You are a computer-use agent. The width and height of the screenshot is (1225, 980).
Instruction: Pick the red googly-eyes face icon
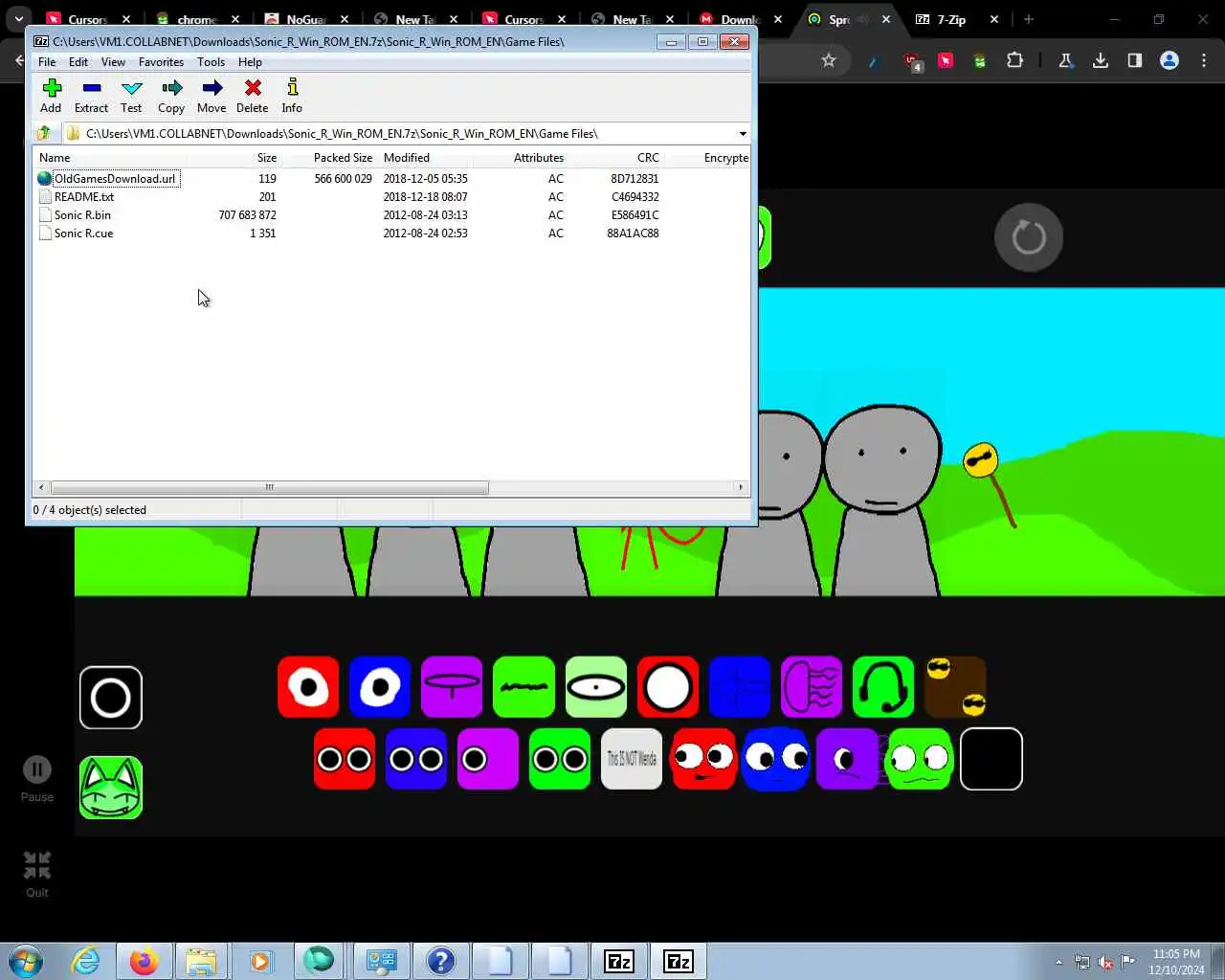click(x=703, y=759)
